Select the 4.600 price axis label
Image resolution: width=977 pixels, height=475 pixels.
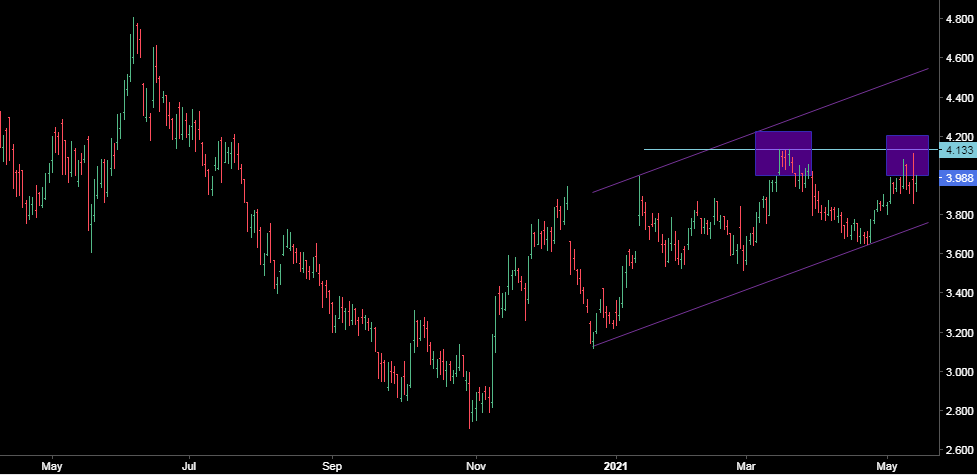tap(958, 59)
